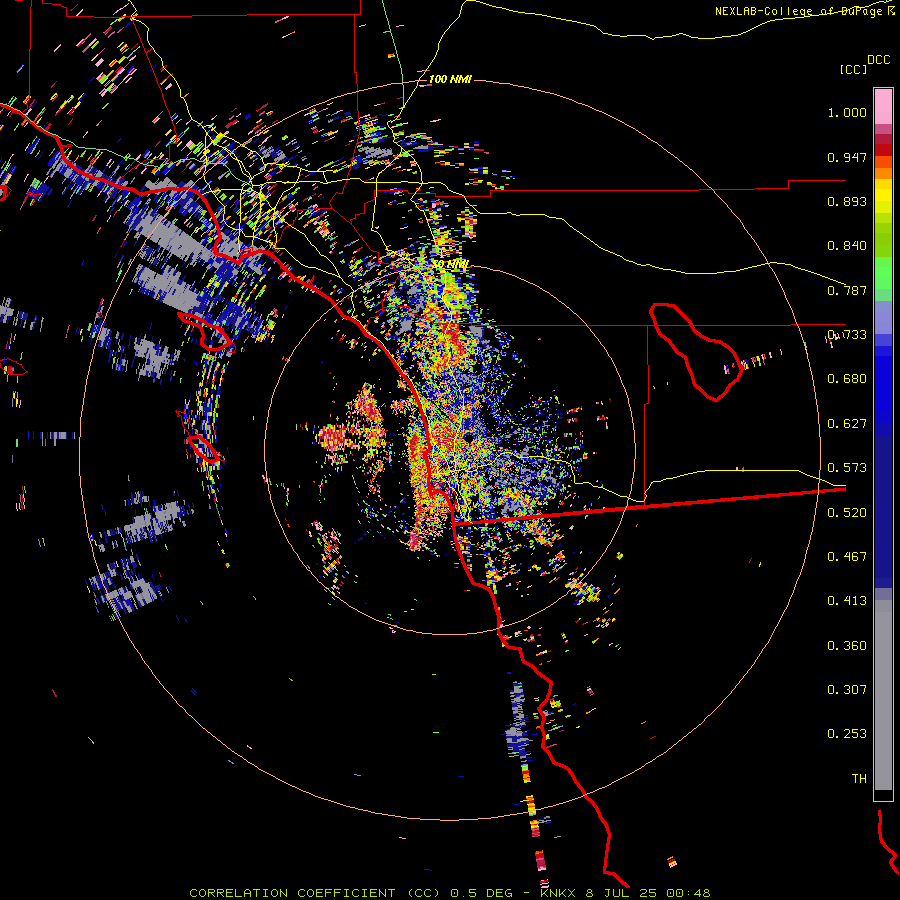Image resolution: width=900 pixels, height=900 pixels.
Task: Click the "0.360" color scale label
Action: pos(847,646)
